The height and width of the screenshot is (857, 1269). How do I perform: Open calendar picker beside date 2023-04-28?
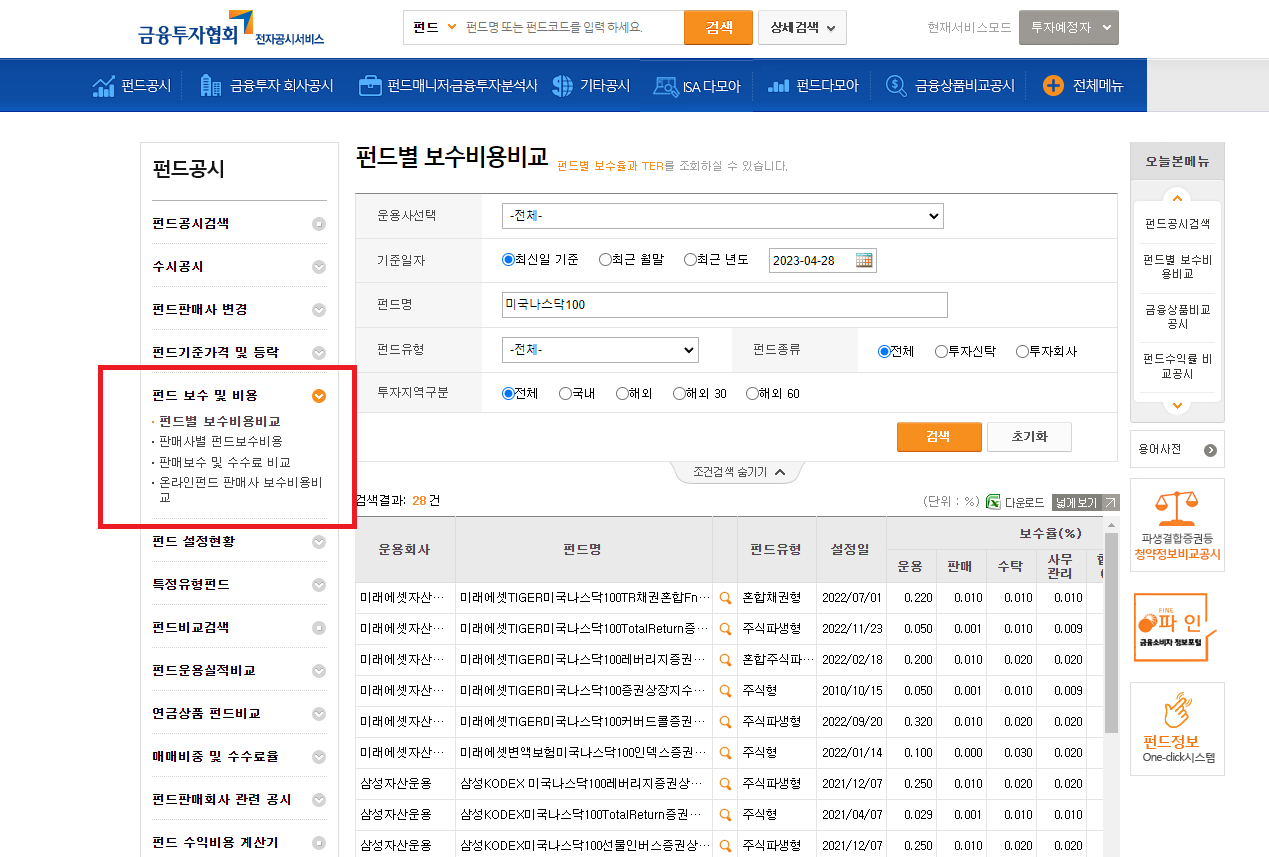pyautogui.click(x=865, y=260)
